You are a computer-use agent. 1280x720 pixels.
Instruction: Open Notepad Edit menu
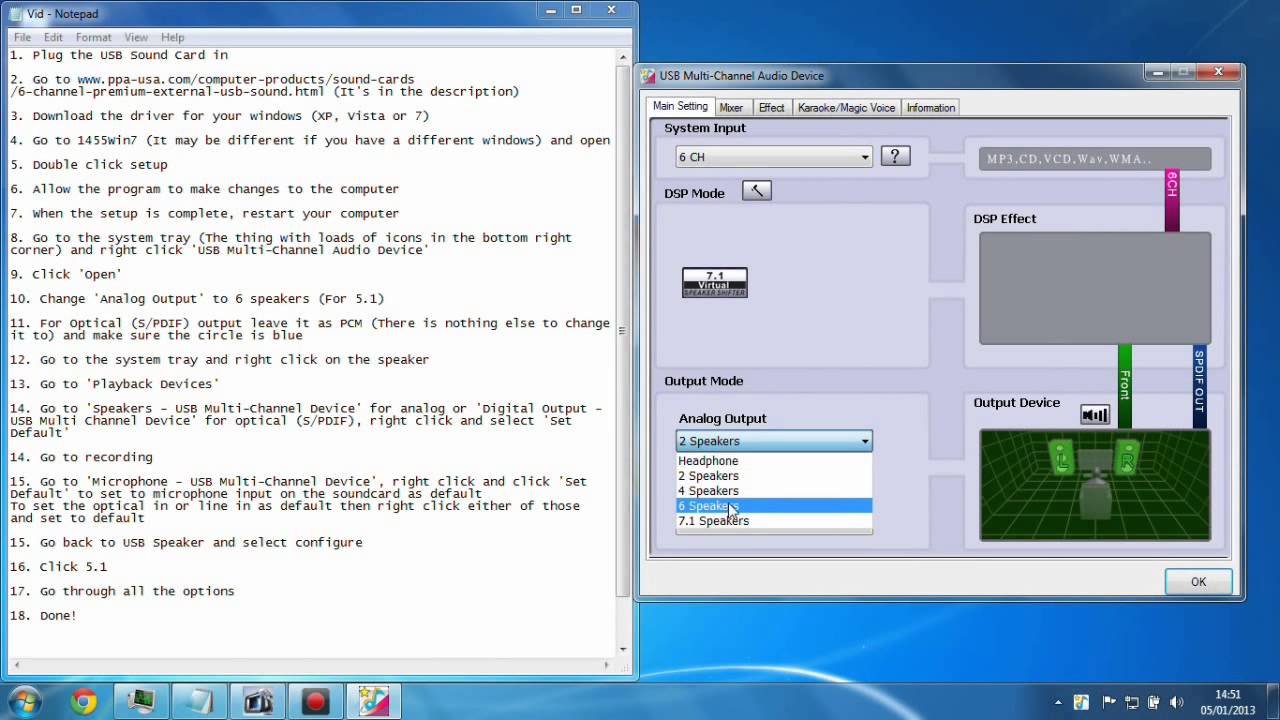click(53, 37)
